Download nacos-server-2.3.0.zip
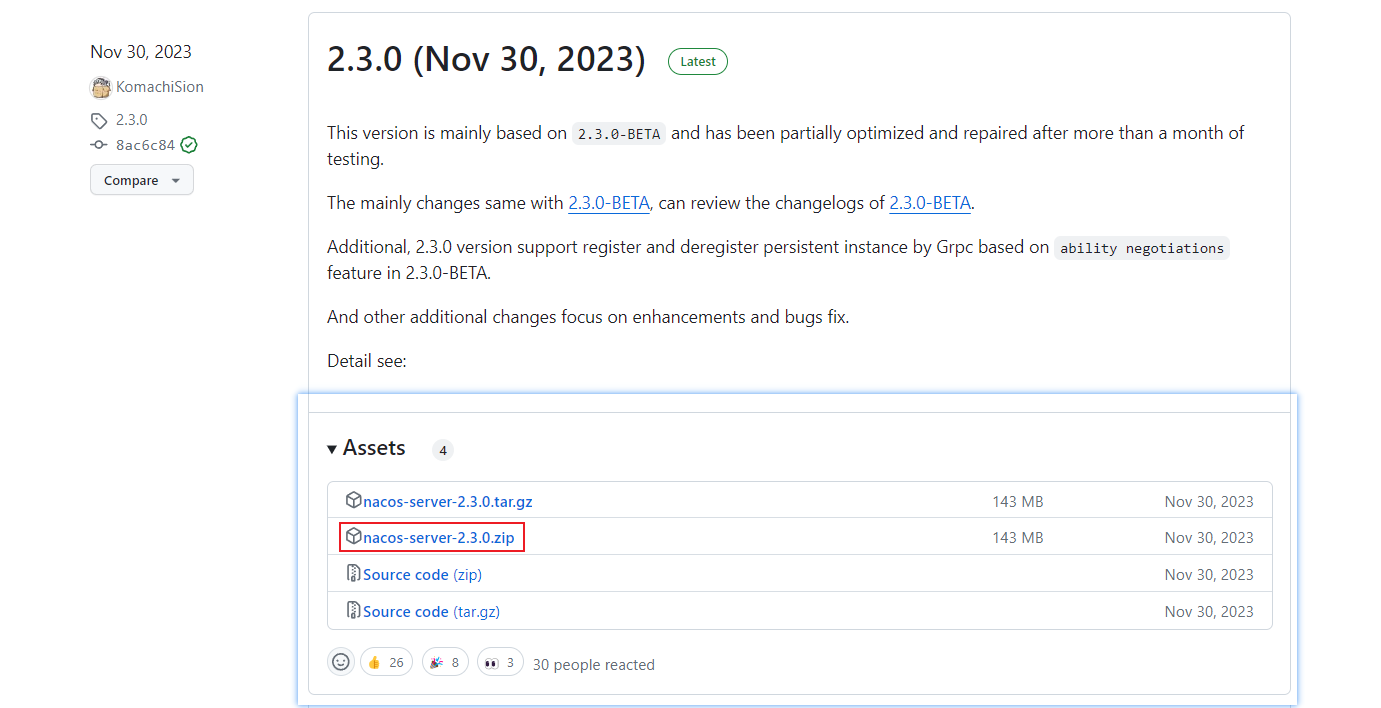 439,538
